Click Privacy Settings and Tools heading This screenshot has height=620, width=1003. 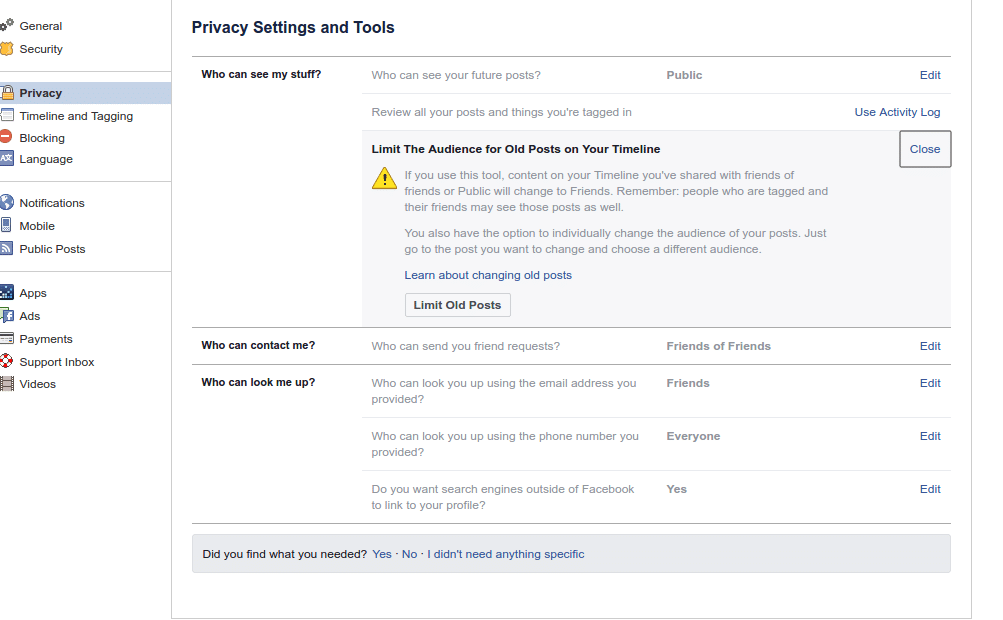click(293, 28)
